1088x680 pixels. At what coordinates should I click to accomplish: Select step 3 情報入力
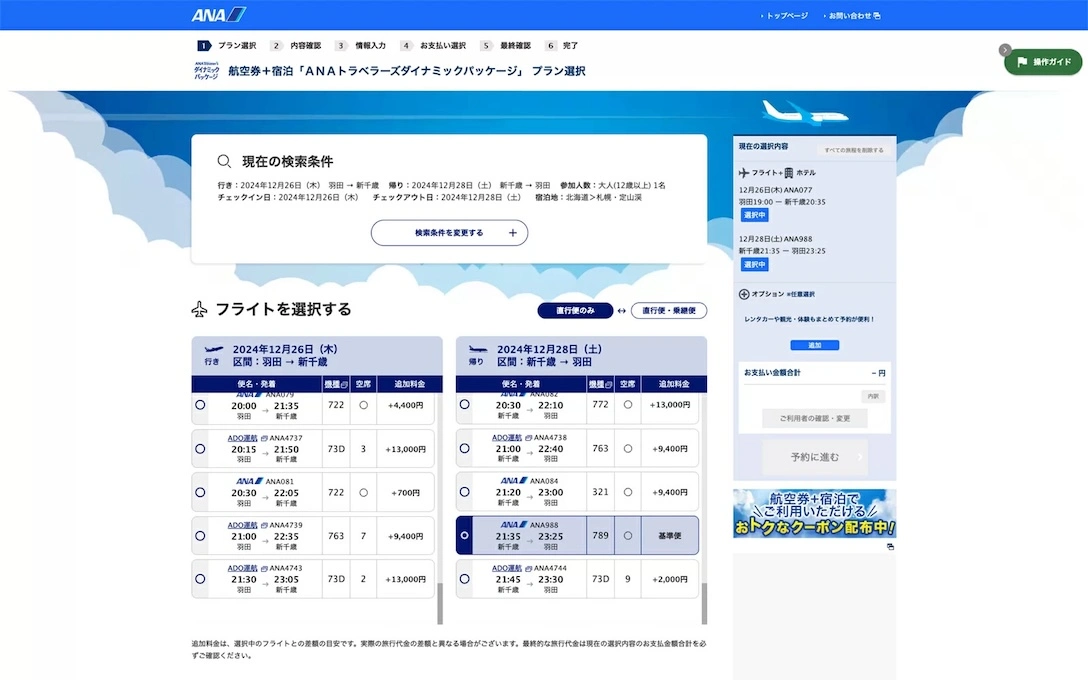pyautogui.click(x=361, y=46)
